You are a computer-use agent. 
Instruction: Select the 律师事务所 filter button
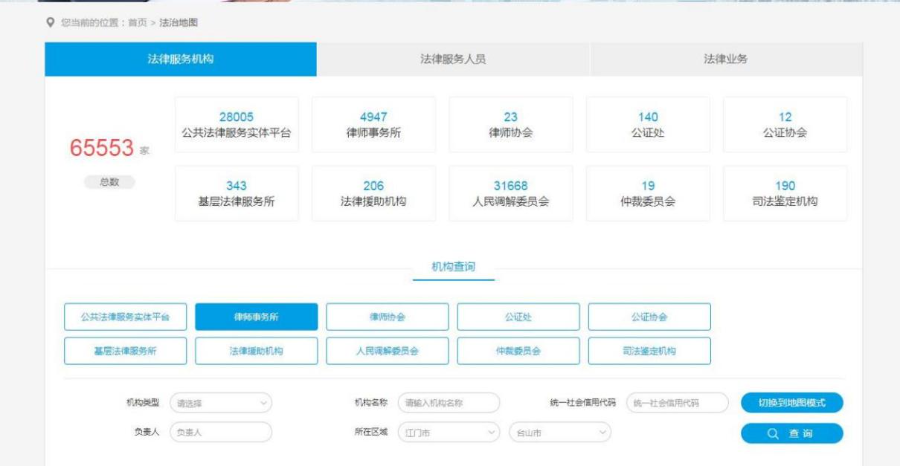256,317
